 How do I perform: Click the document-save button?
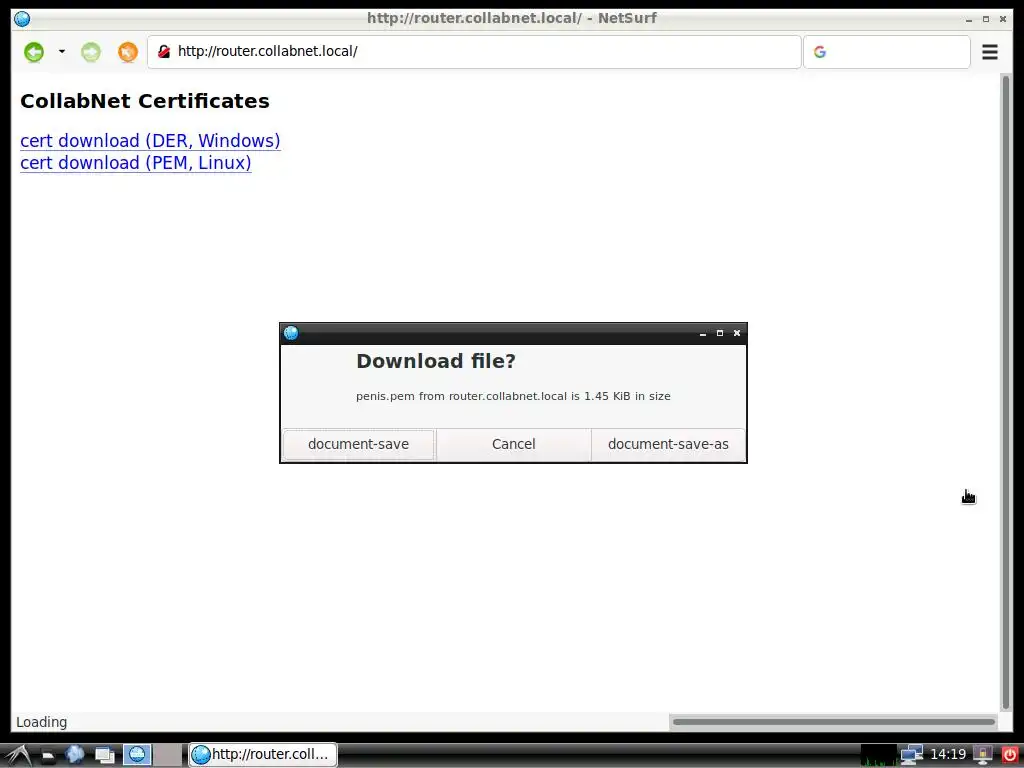[359, 444]
